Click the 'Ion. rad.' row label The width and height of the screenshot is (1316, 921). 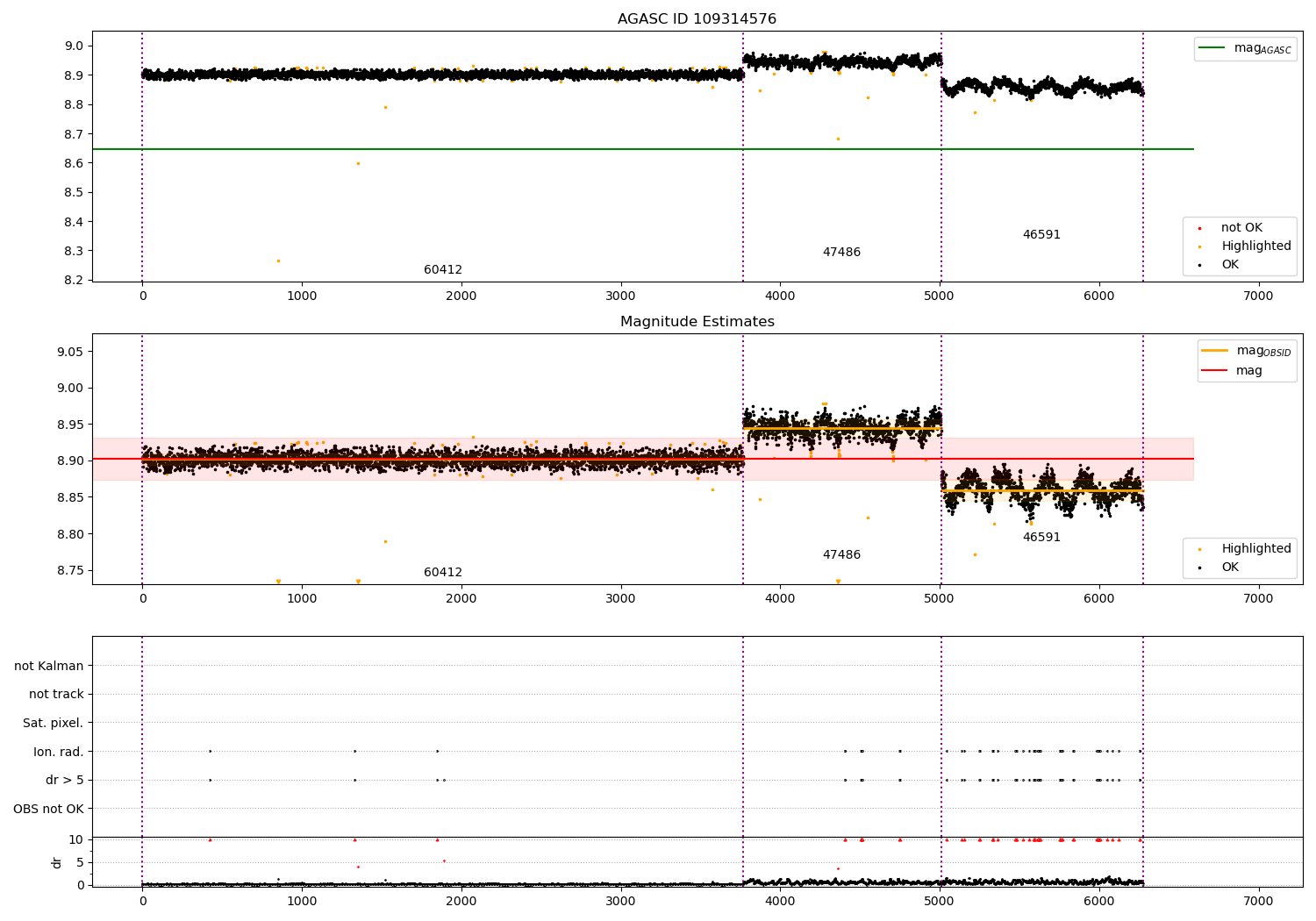click(59, 752)
